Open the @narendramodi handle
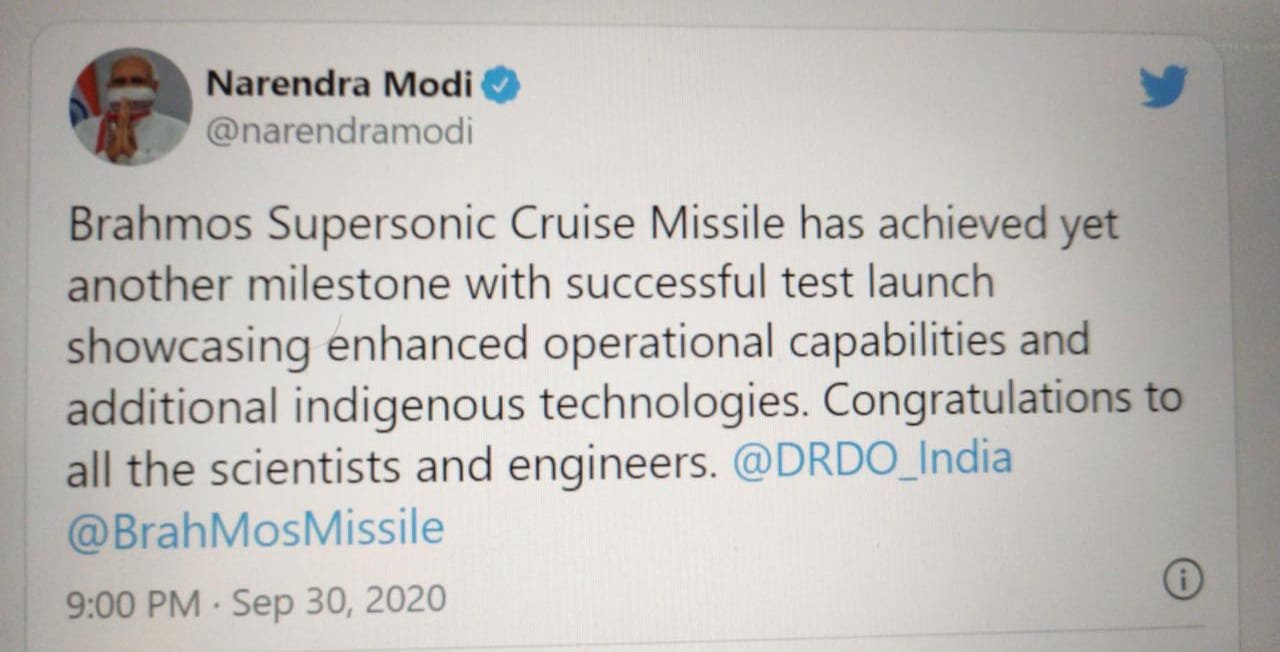The height and width of the screenshot is (652, 1280). point(338,132)
